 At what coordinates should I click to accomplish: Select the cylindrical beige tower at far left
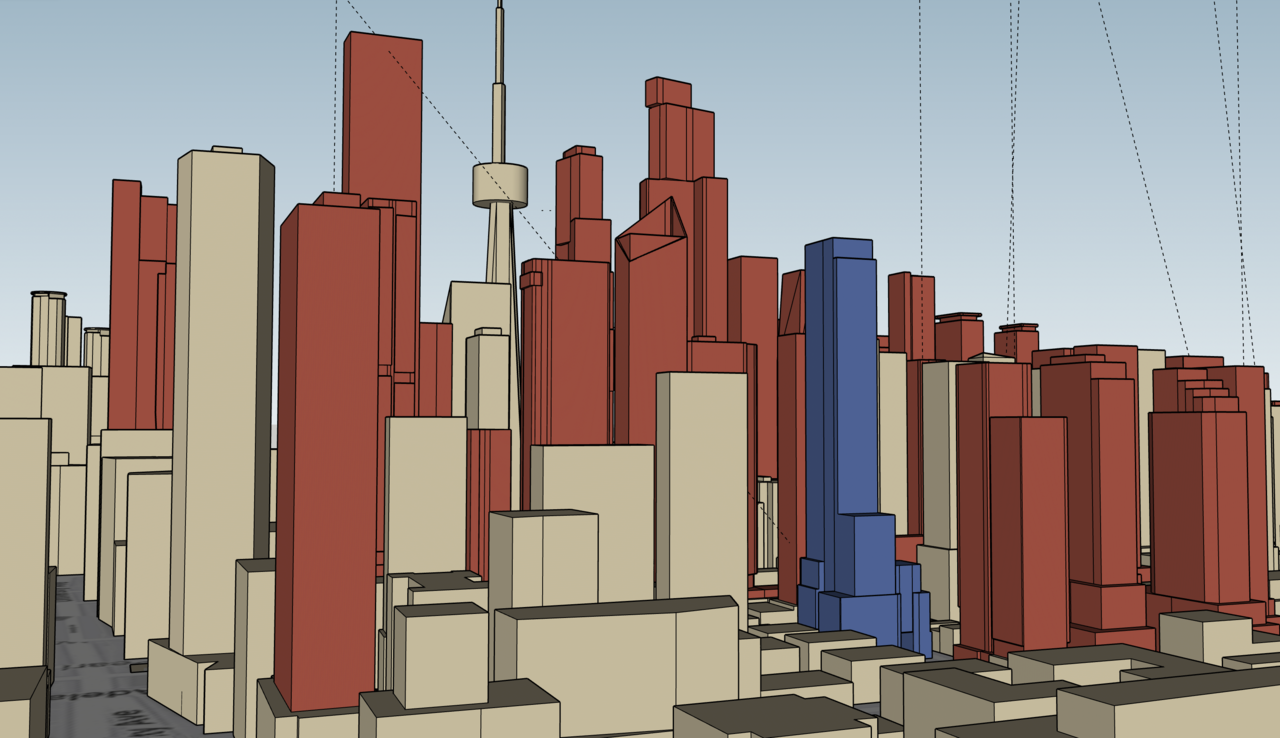pos(47,328)
